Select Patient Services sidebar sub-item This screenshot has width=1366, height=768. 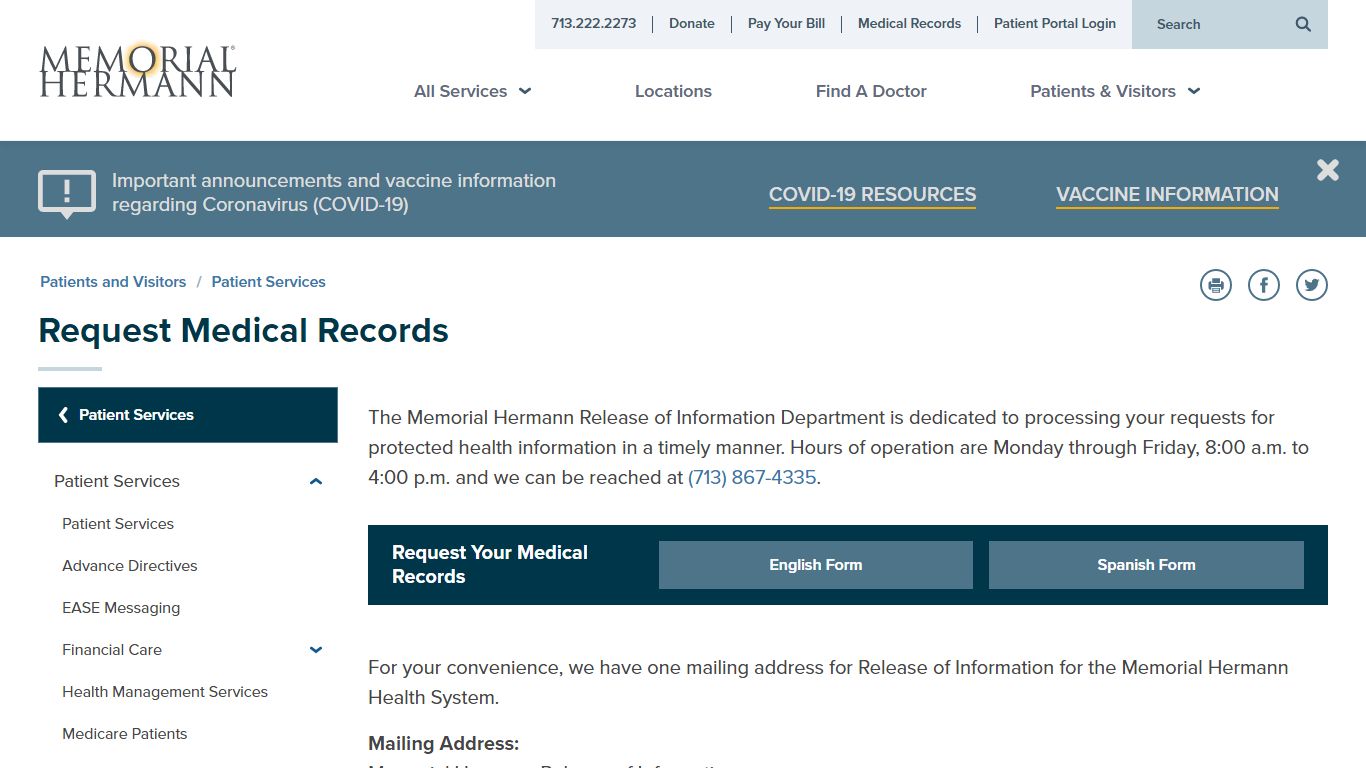tap(118, 524)
